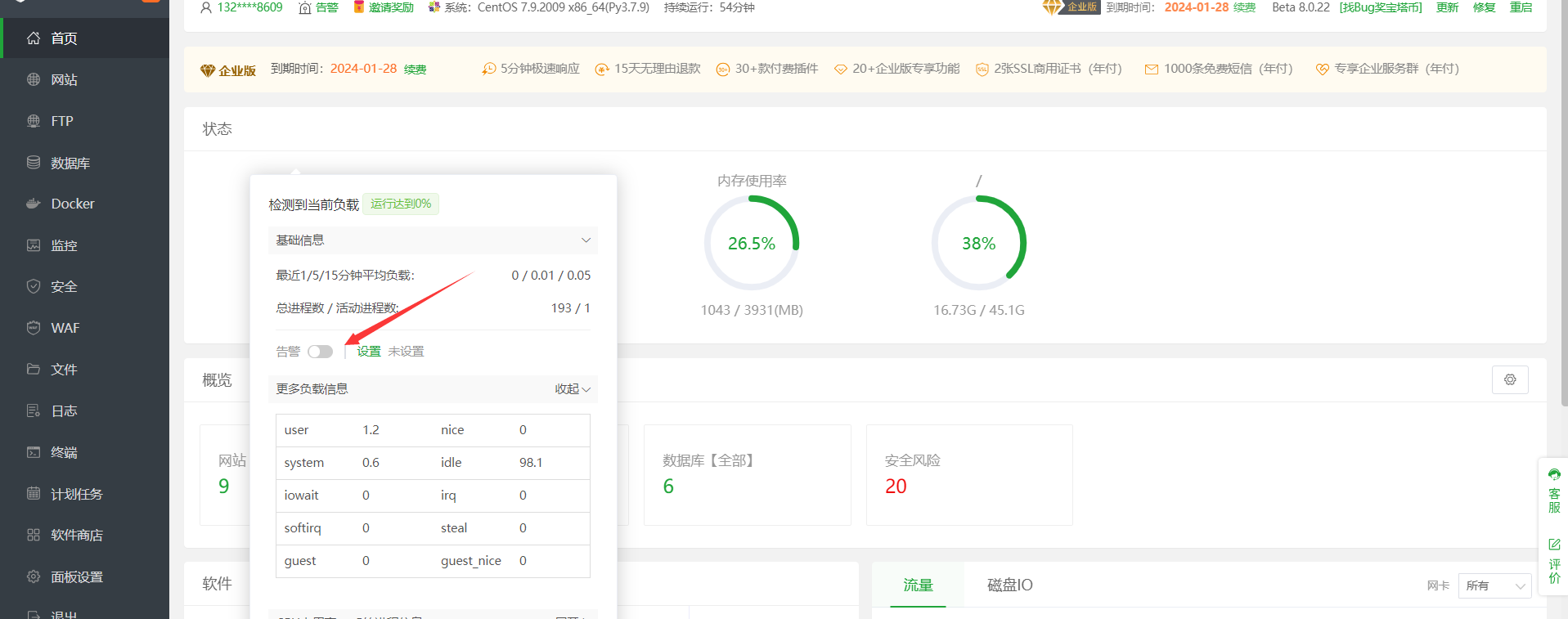
Task: Open the 网卡 所有 dropdown
Action: click(1494, 585)
